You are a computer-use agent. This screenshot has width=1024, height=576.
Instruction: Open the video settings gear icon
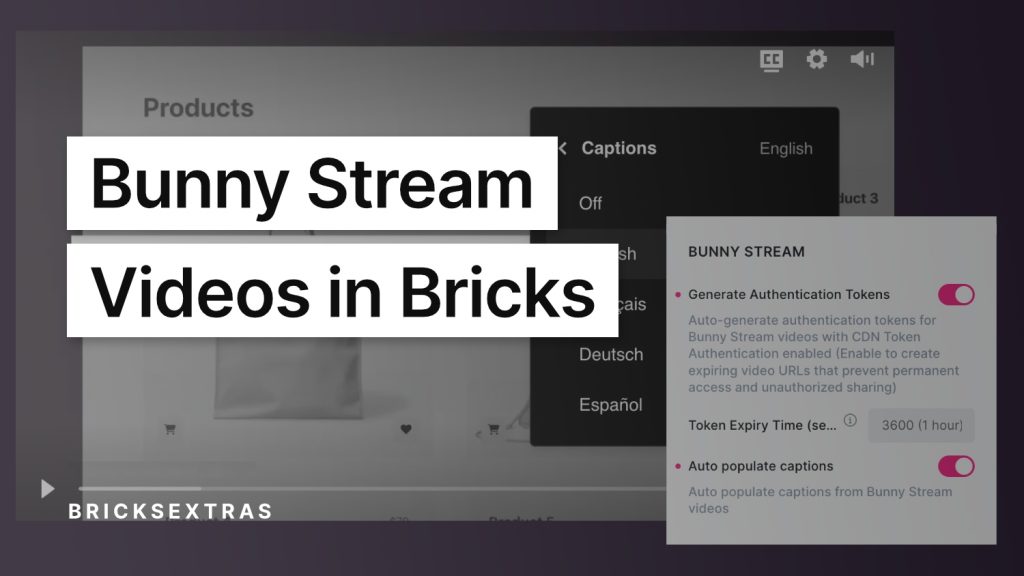817,60
